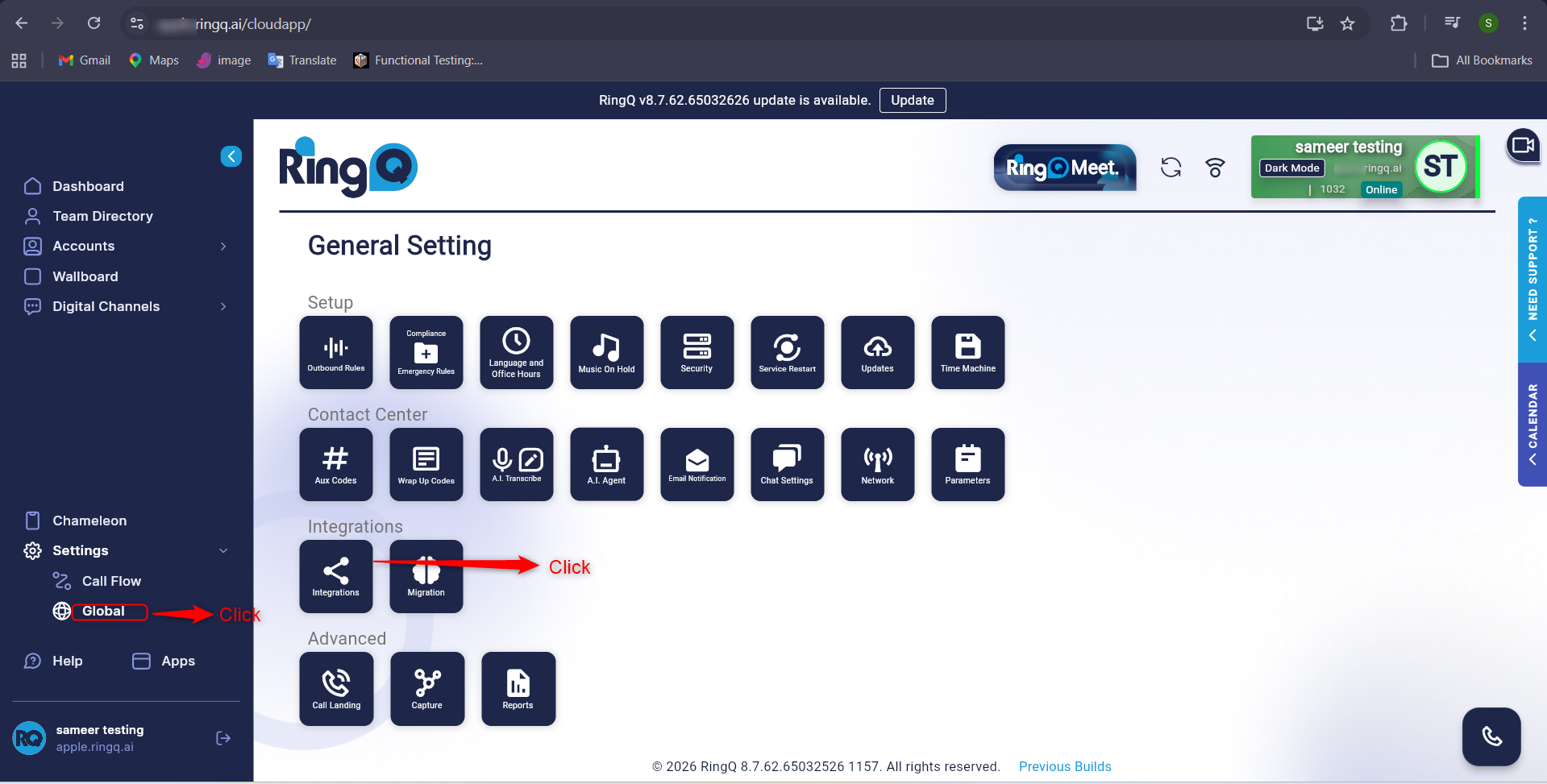Collapse the Settings submenu
The width and height of the screenshot is (1547, 784).
coord(223,551)
